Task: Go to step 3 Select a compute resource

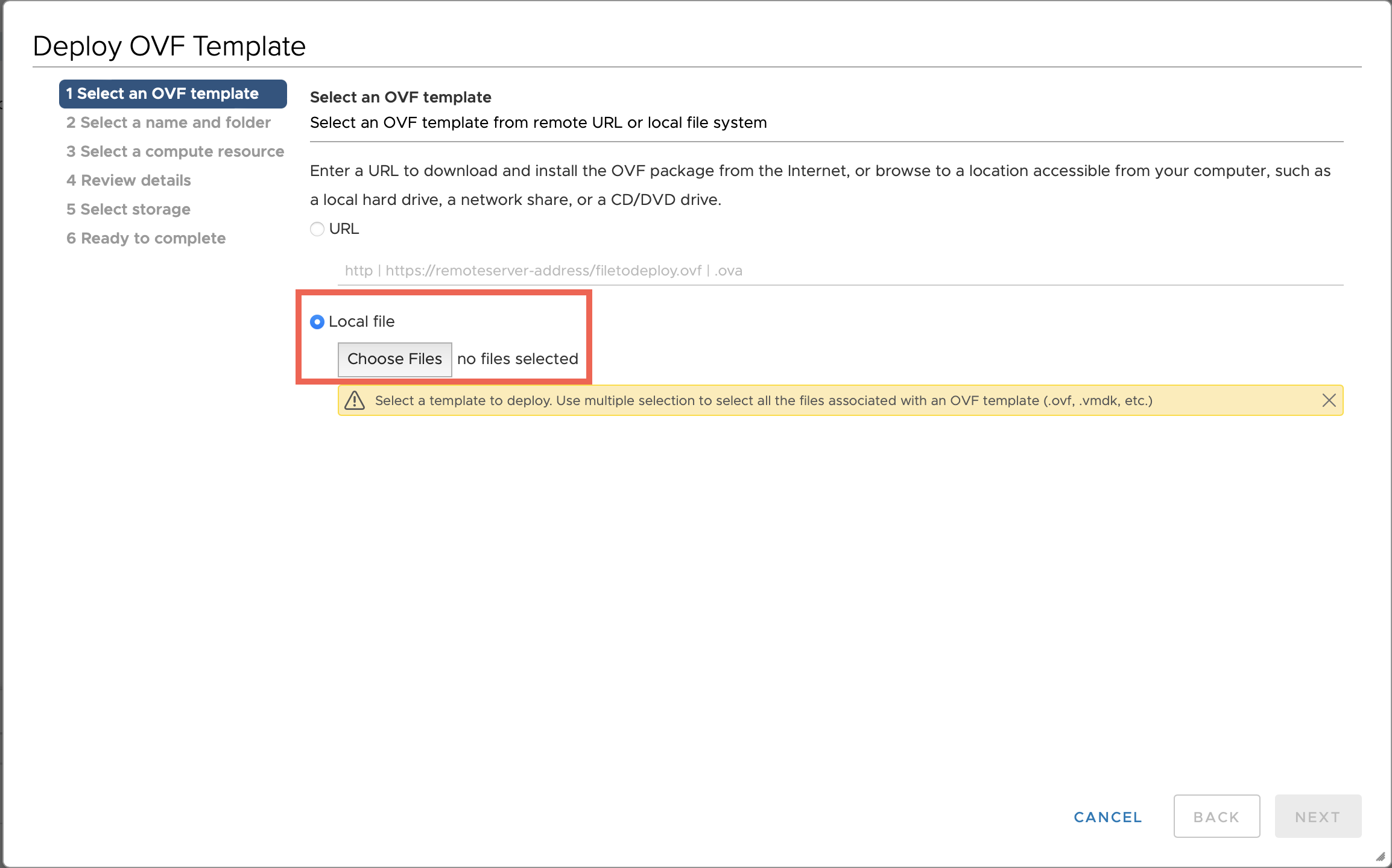Action: point(175,152)
